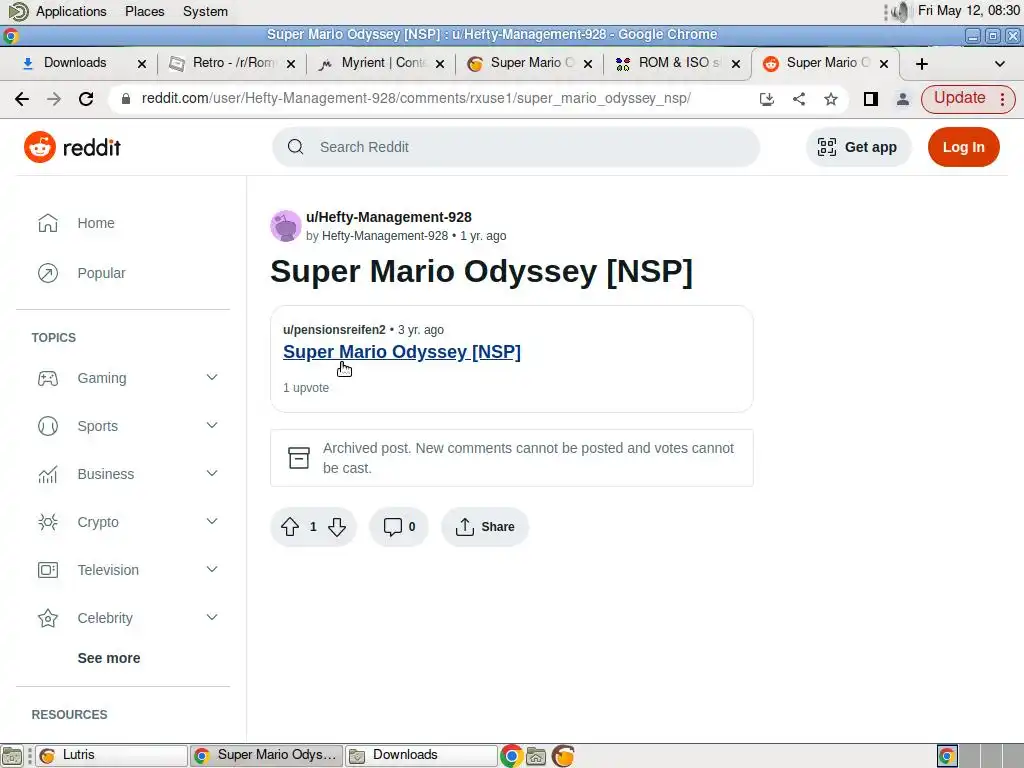Open Chrome three-dot menu
The width and height of the screenshot is (1024, 768).
[1002, 99]
